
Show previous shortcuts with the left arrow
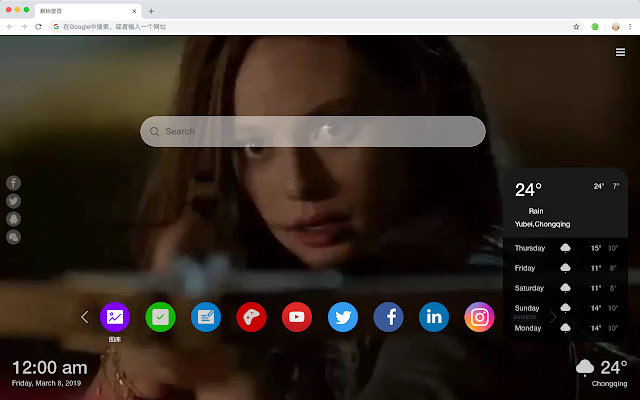(84, 317)
